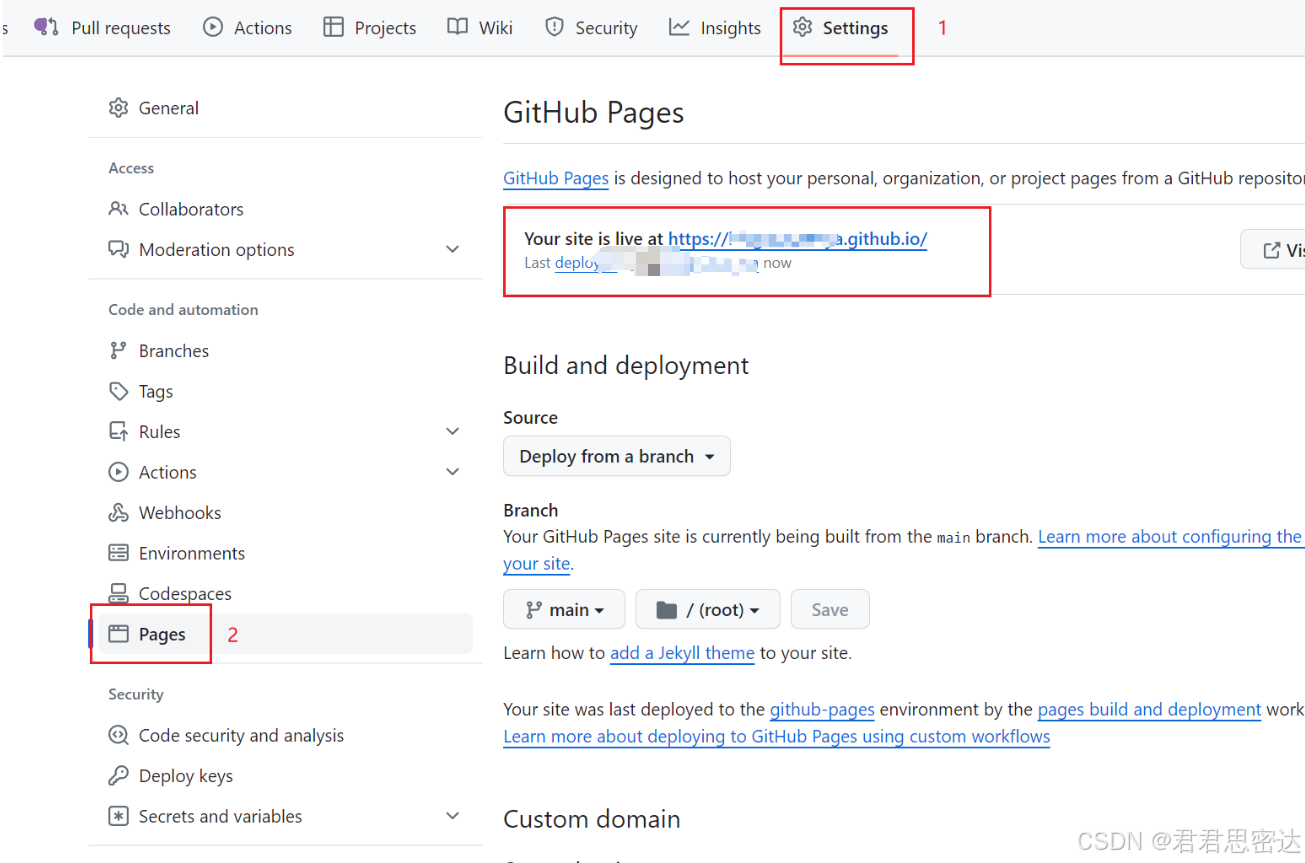1305x863 pixels.
Task: Go to the Projects tab
Action: tap(370, 28)
